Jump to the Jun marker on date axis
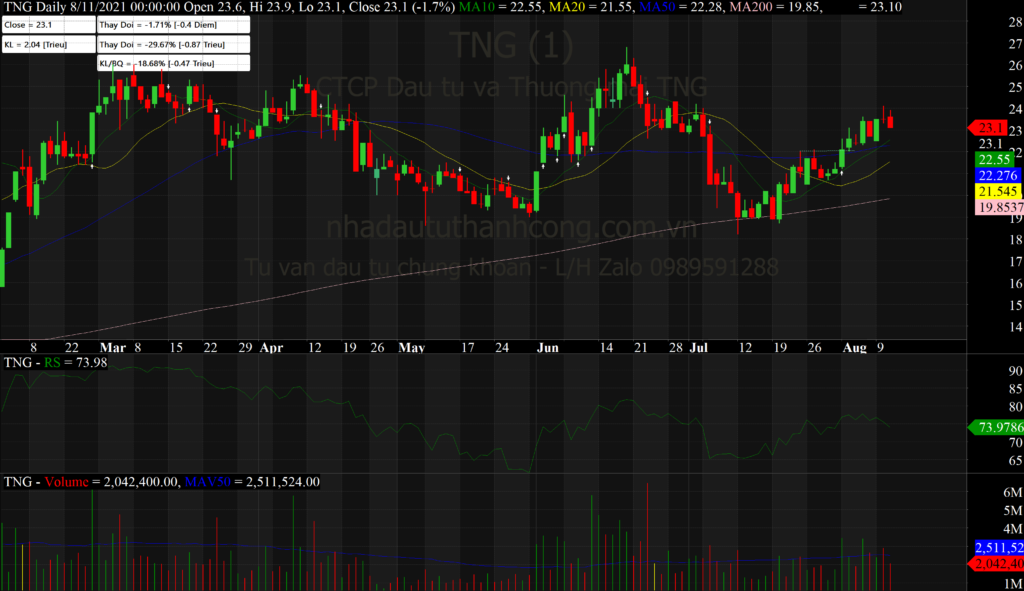This screenshot has width=1024, height=591. pyautogui.click(x=547, y=348)
